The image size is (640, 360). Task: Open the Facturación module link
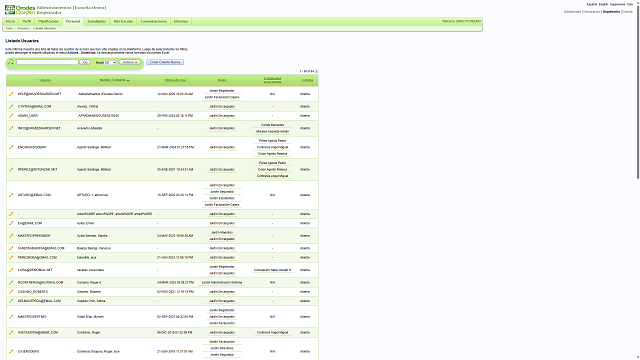(592, 12)
